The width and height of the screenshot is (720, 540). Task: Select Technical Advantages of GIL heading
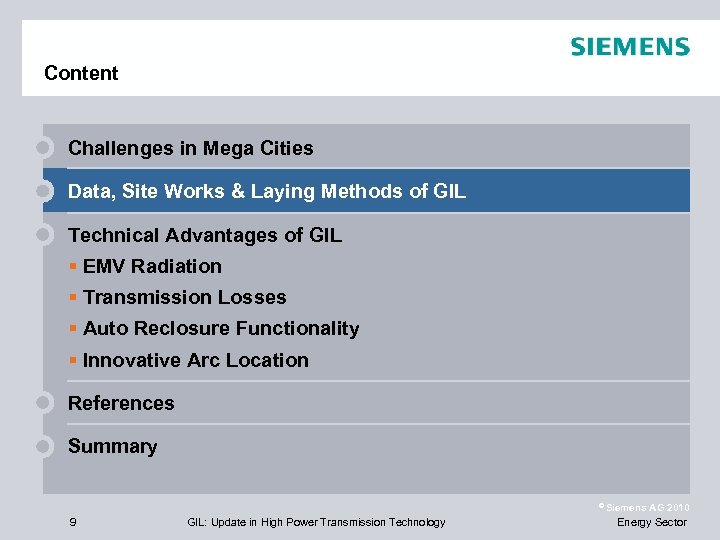[205, 235]
